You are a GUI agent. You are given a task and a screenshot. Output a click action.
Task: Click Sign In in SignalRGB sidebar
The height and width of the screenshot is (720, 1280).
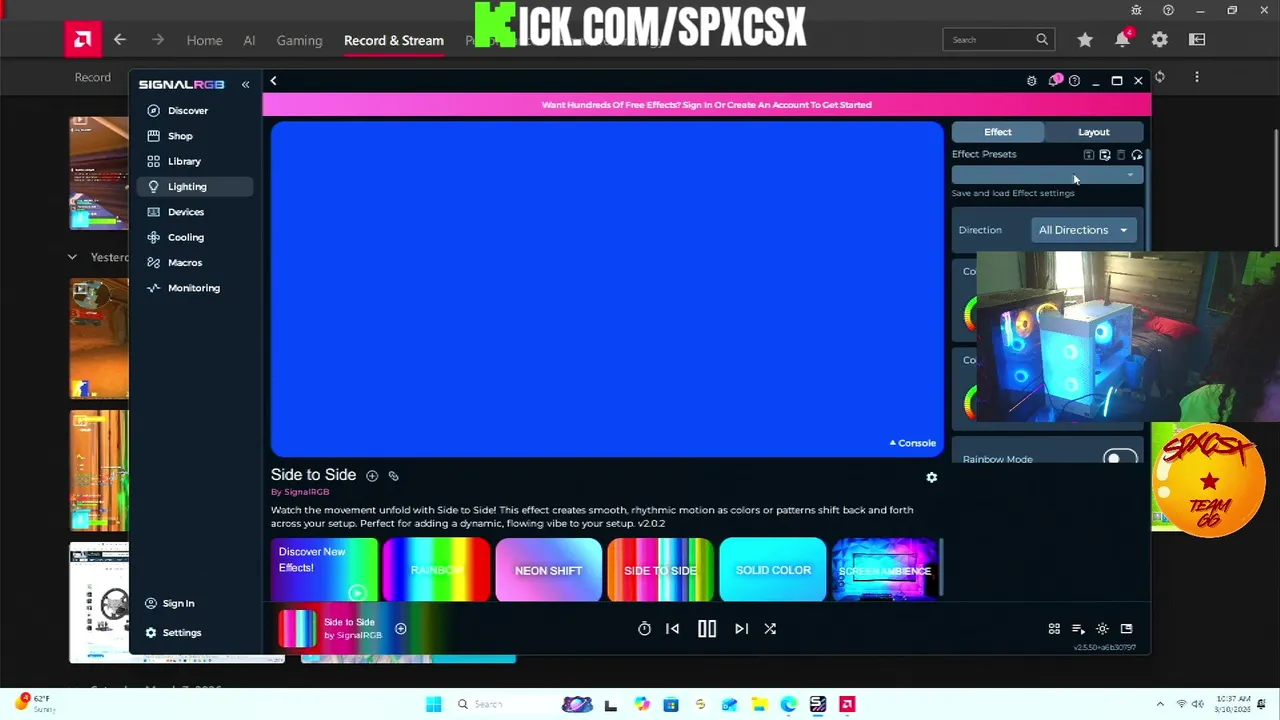pyautogui.click(x=170, y=604)
